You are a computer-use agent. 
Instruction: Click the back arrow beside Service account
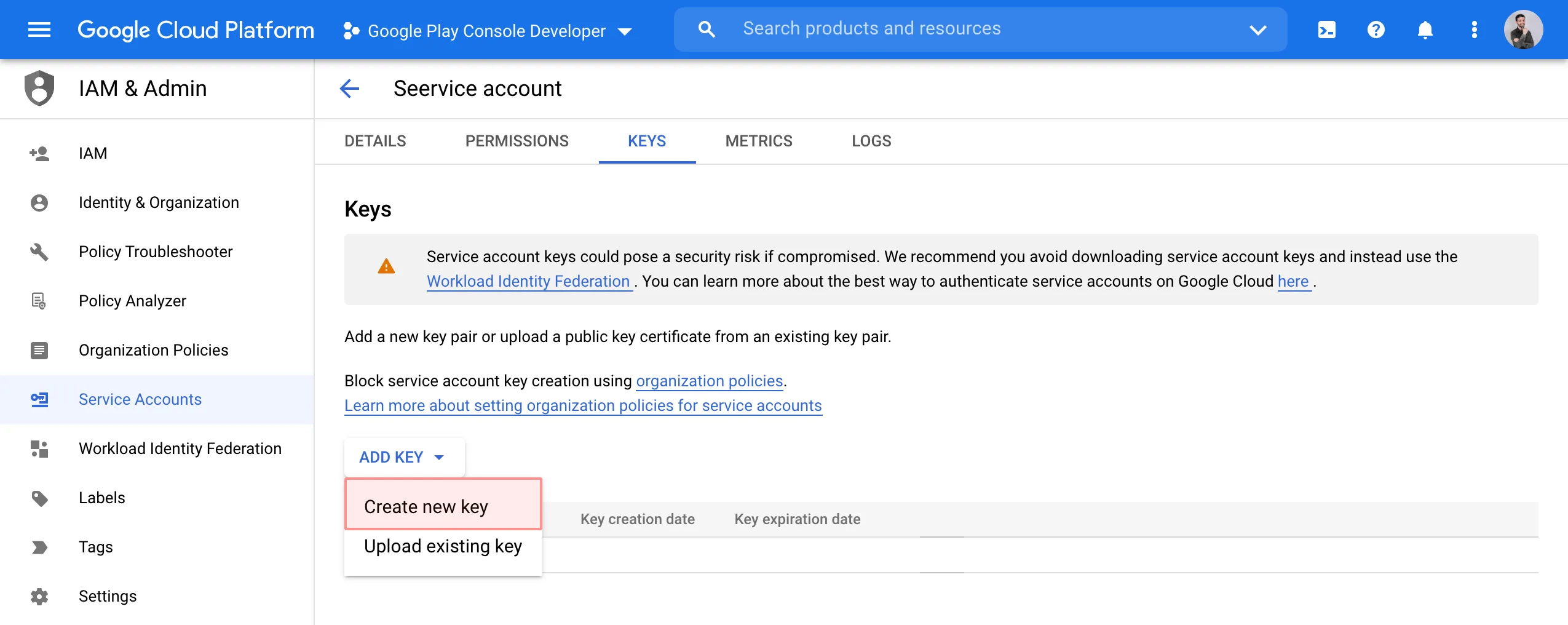click(x=349, y=89)
